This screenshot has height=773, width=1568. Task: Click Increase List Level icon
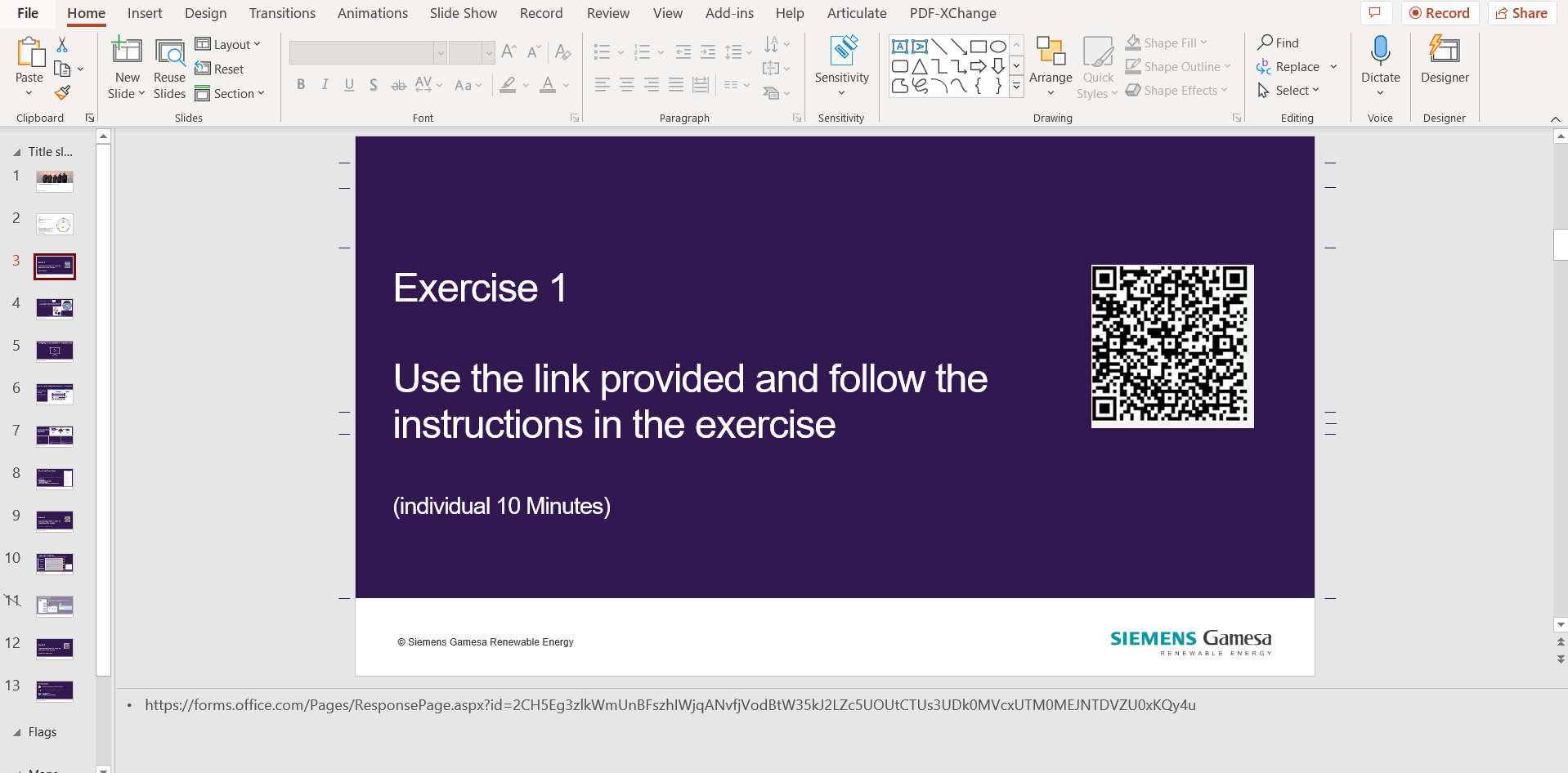(x=708, y=52)
